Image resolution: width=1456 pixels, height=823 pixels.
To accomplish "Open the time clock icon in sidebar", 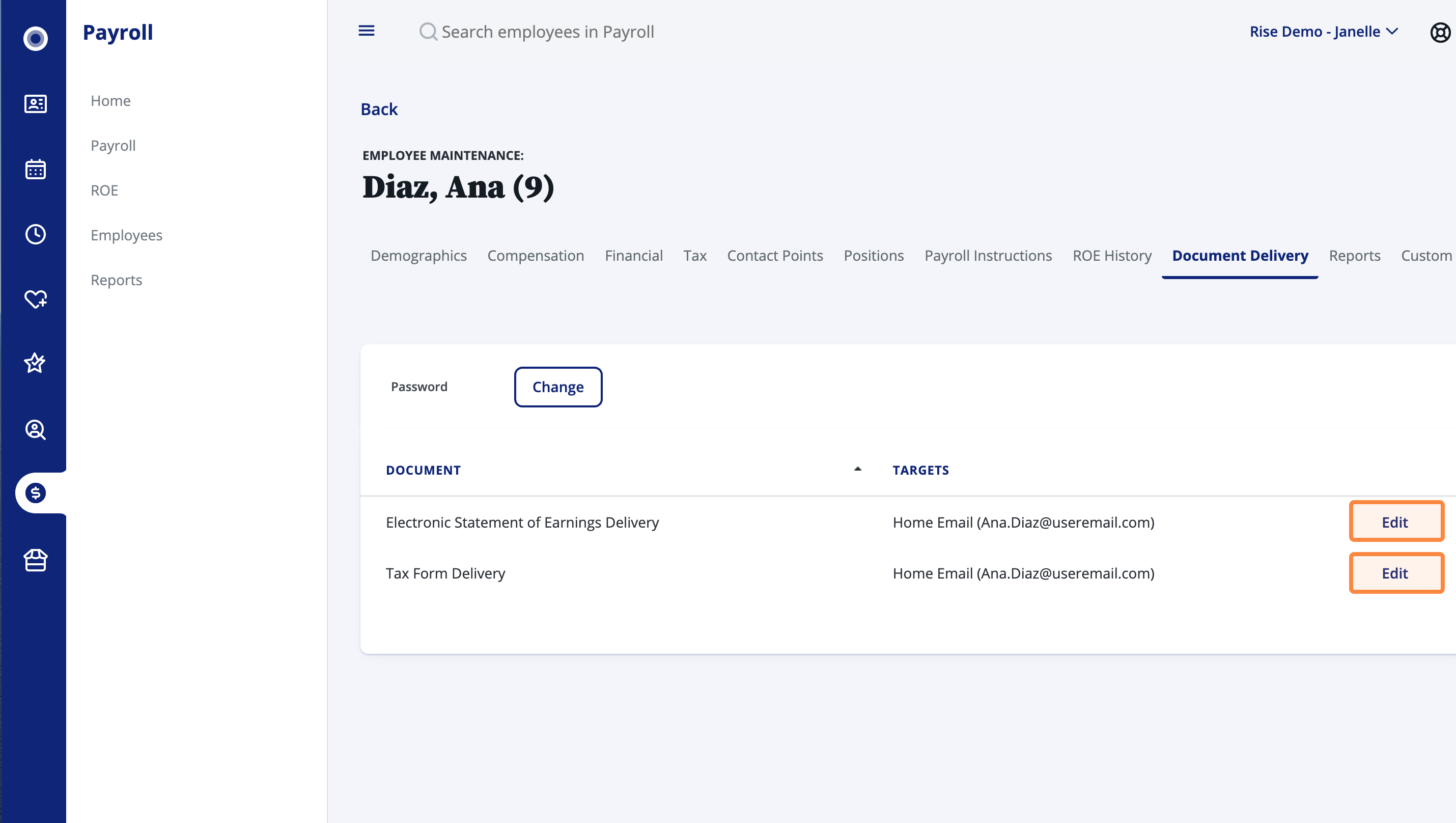I will coord(35,234).
